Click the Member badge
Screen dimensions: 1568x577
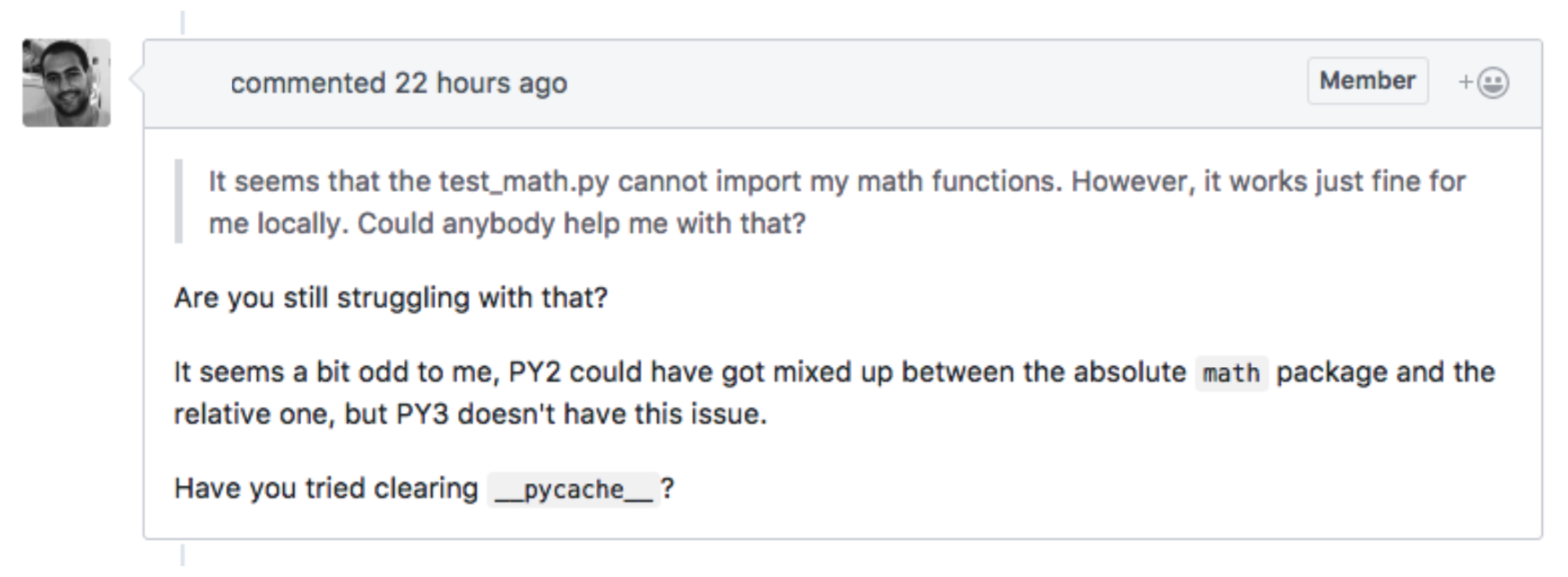pyautogui.click(x=1367, y=81)
